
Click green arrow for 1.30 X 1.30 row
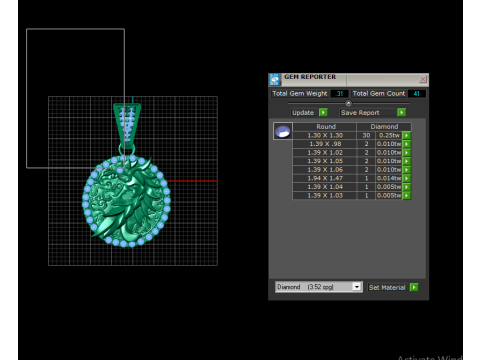[406, 135]
